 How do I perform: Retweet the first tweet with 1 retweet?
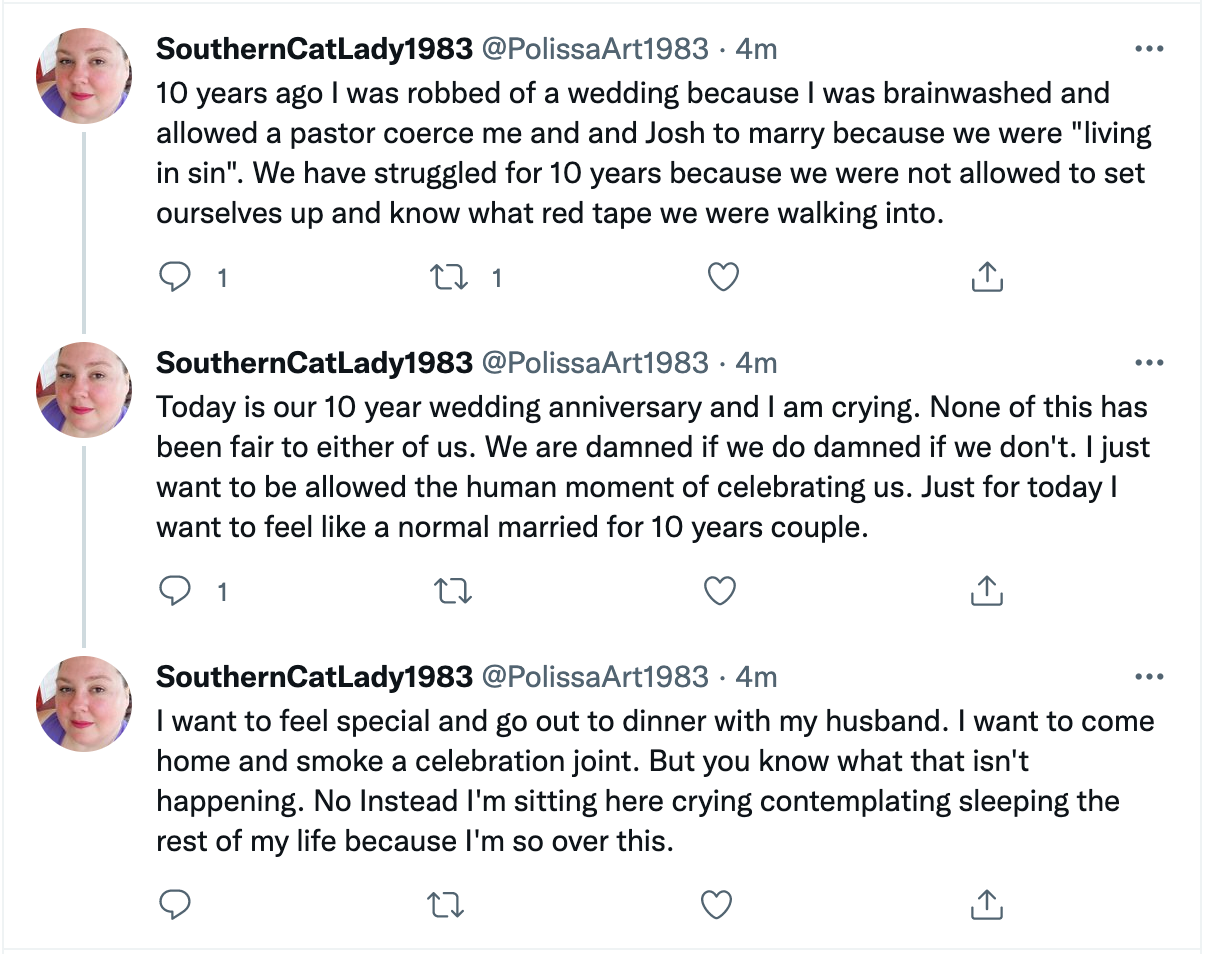pyautogui.click(x=449, y=277)
